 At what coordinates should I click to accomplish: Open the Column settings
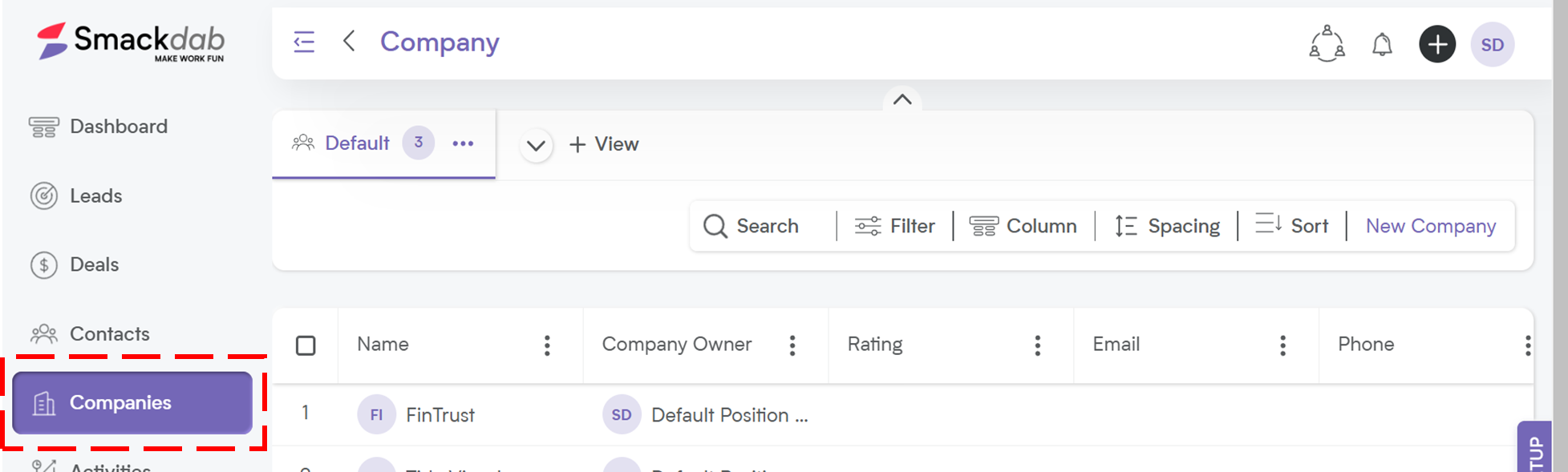[x=1023, y=226]
